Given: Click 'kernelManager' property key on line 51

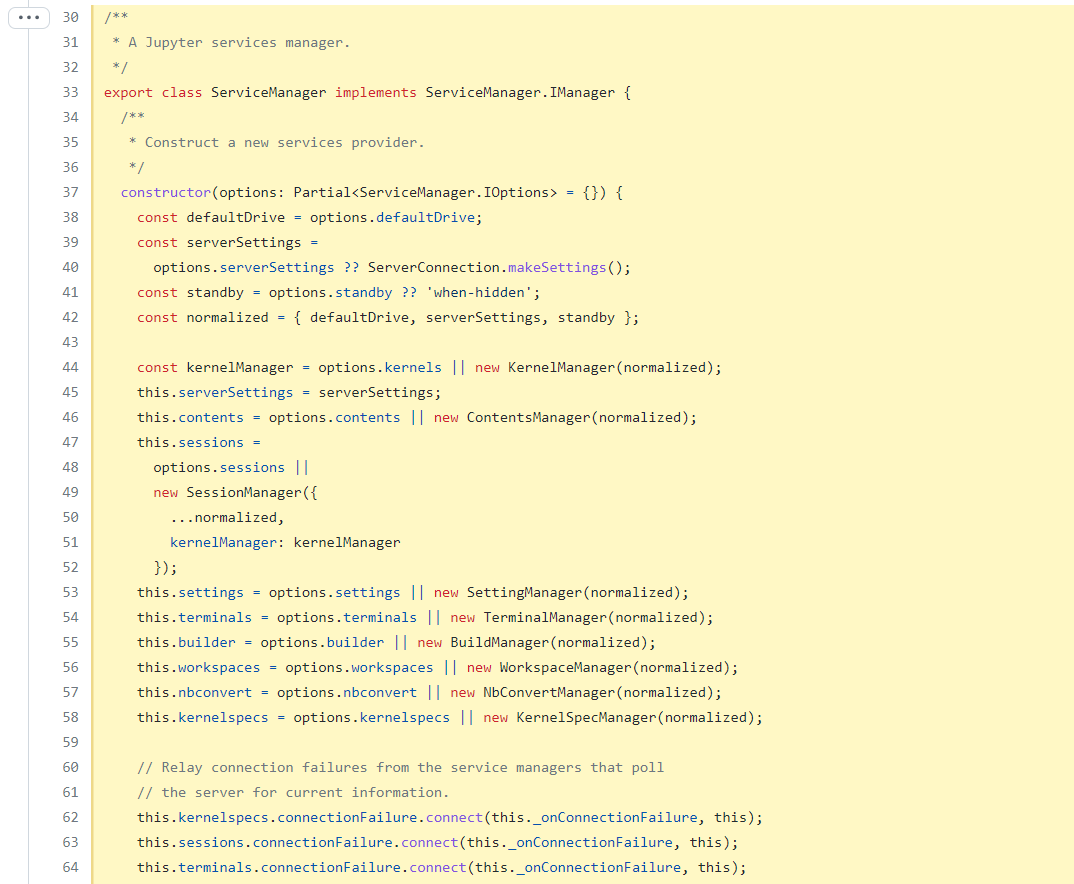Looking at the screenshot, I should pyautogui.click(x=223, y=542).
